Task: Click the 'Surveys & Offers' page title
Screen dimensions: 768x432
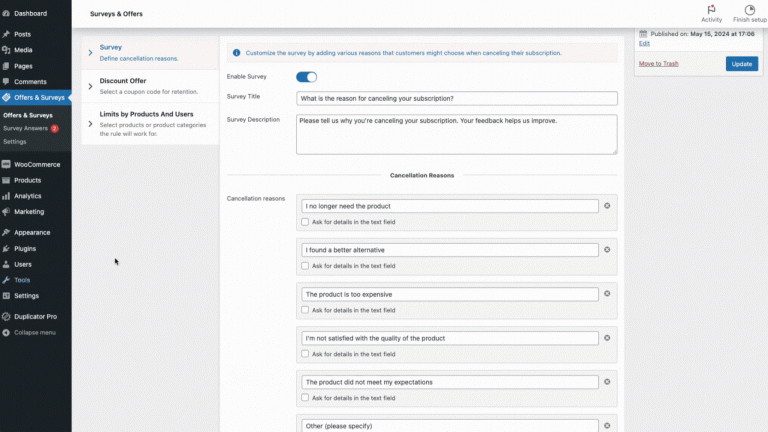Action: [116, 14]
